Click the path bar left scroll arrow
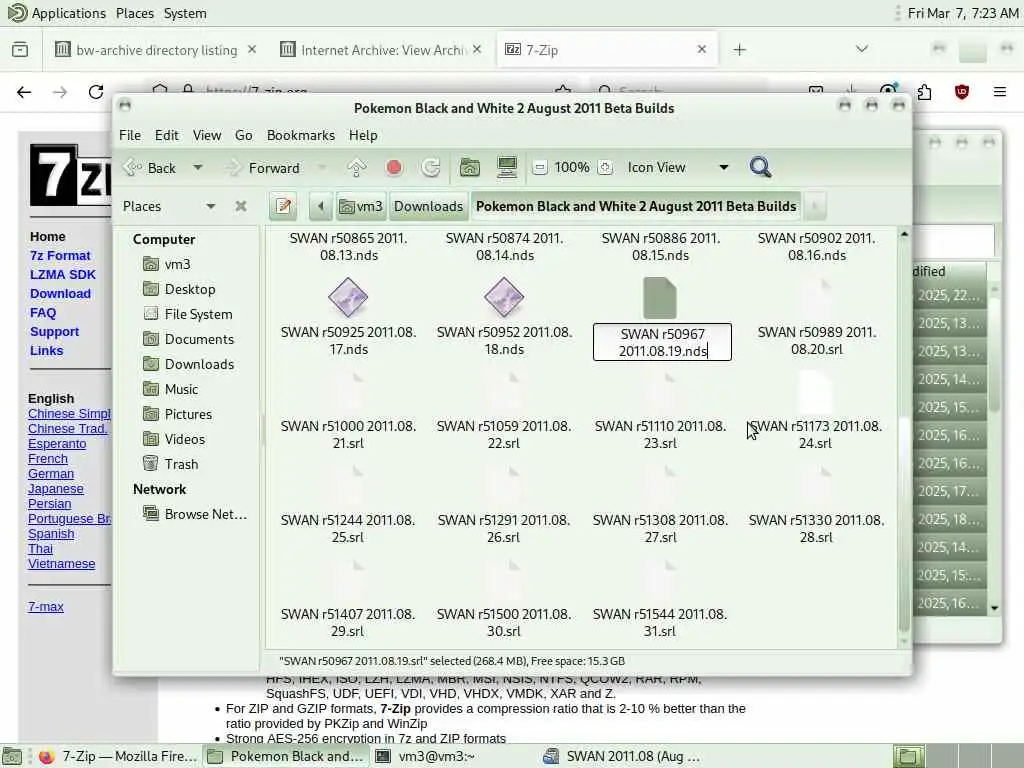The width and height of the screenshot is (1024, 768). click(321, 206)
